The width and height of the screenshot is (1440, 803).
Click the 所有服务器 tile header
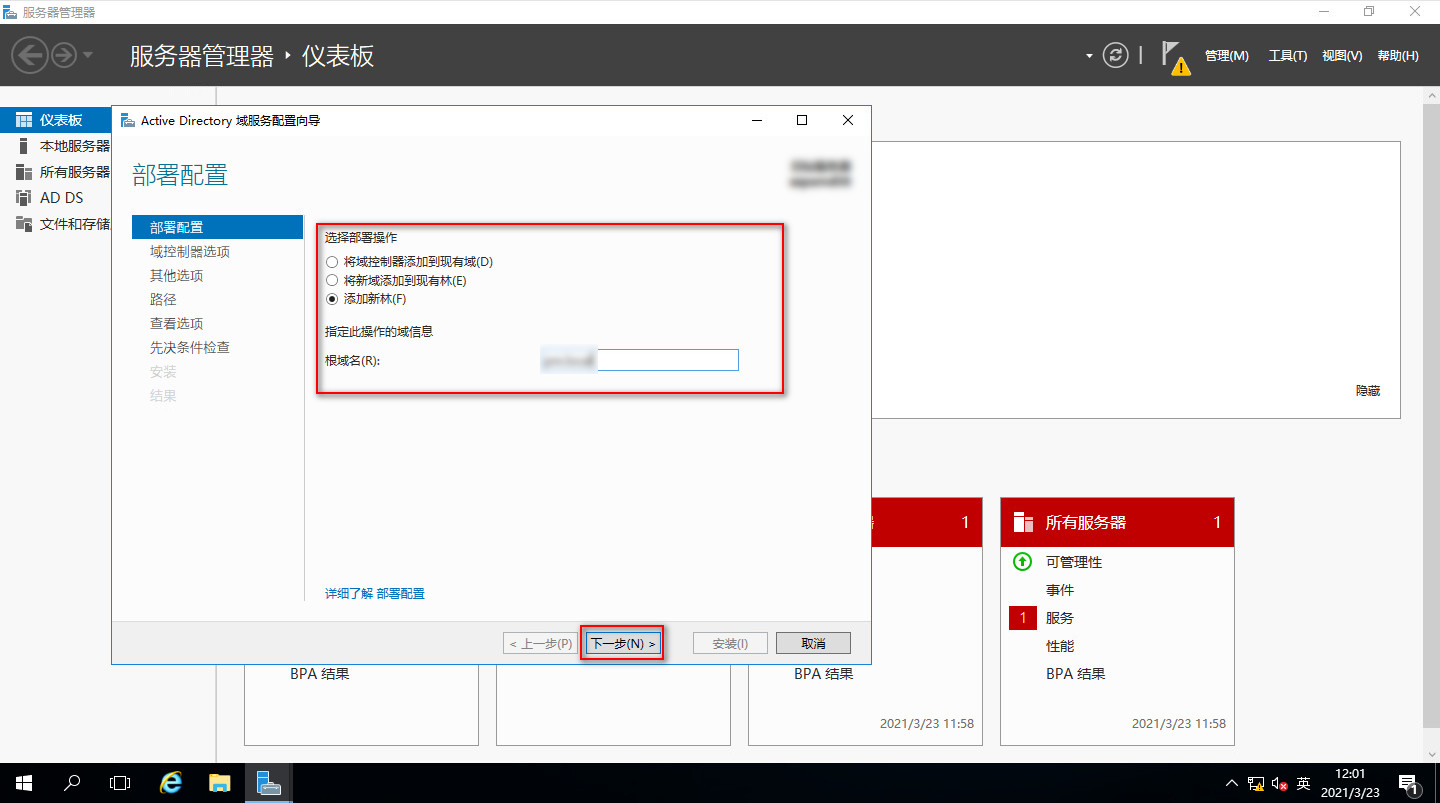[1117, 522]
